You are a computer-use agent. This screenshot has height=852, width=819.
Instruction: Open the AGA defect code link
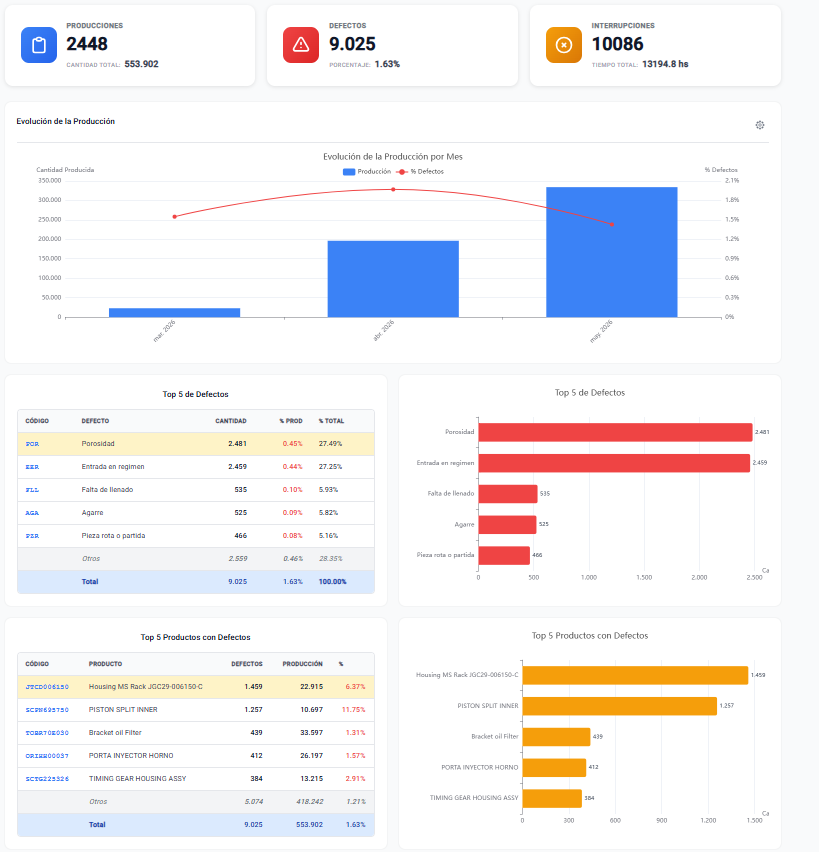[32, 513]
